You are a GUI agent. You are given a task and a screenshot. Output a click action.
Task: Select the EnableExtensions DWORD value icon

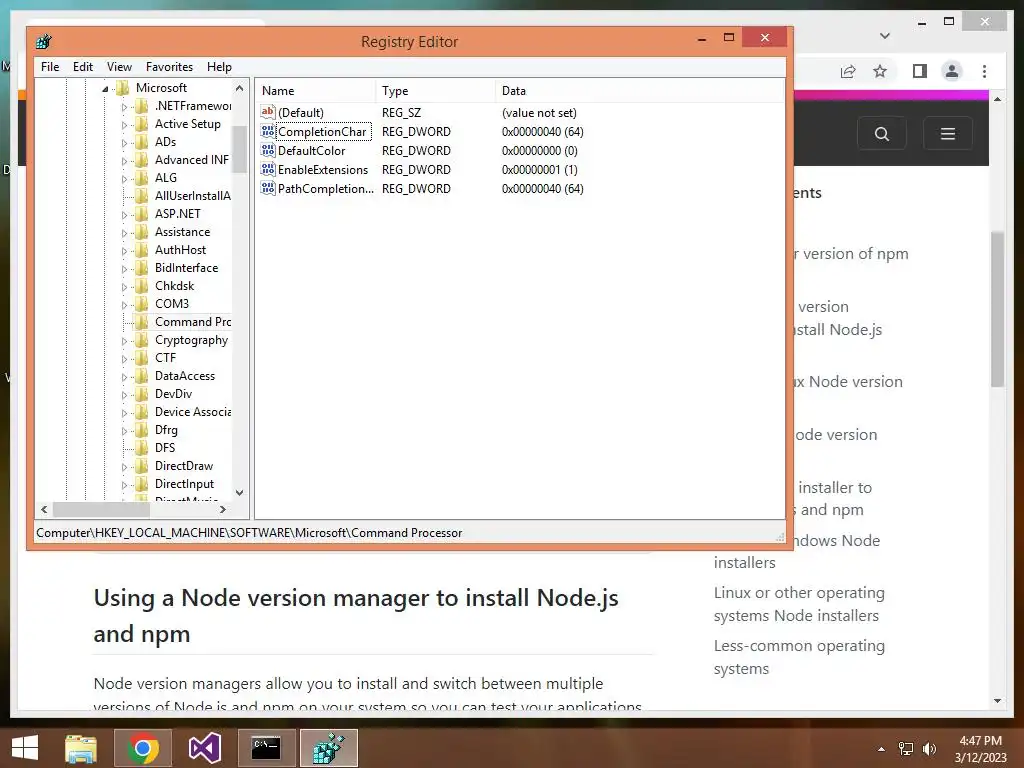pos(268,169)
